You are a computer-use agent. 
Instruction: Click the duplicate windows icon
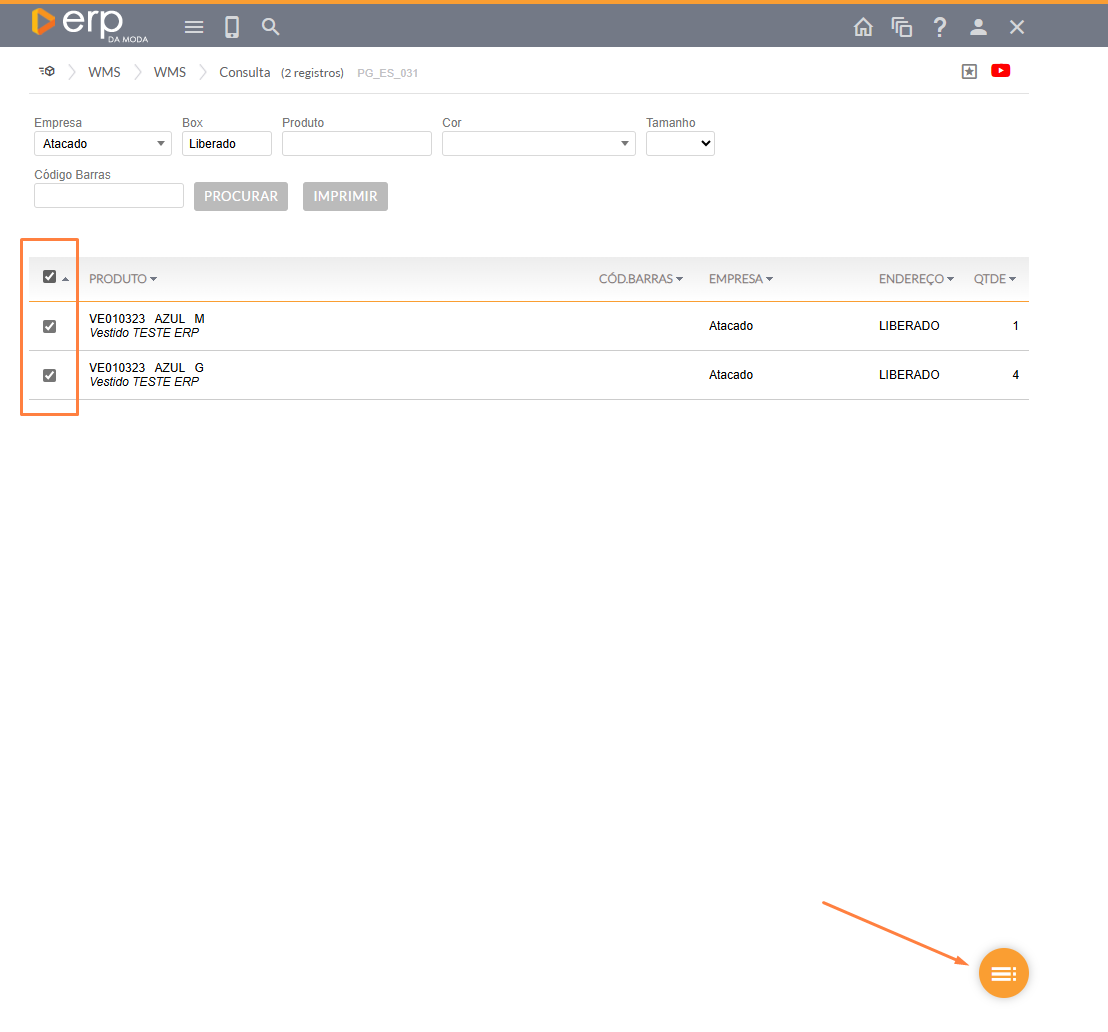(x=902, y=27)
